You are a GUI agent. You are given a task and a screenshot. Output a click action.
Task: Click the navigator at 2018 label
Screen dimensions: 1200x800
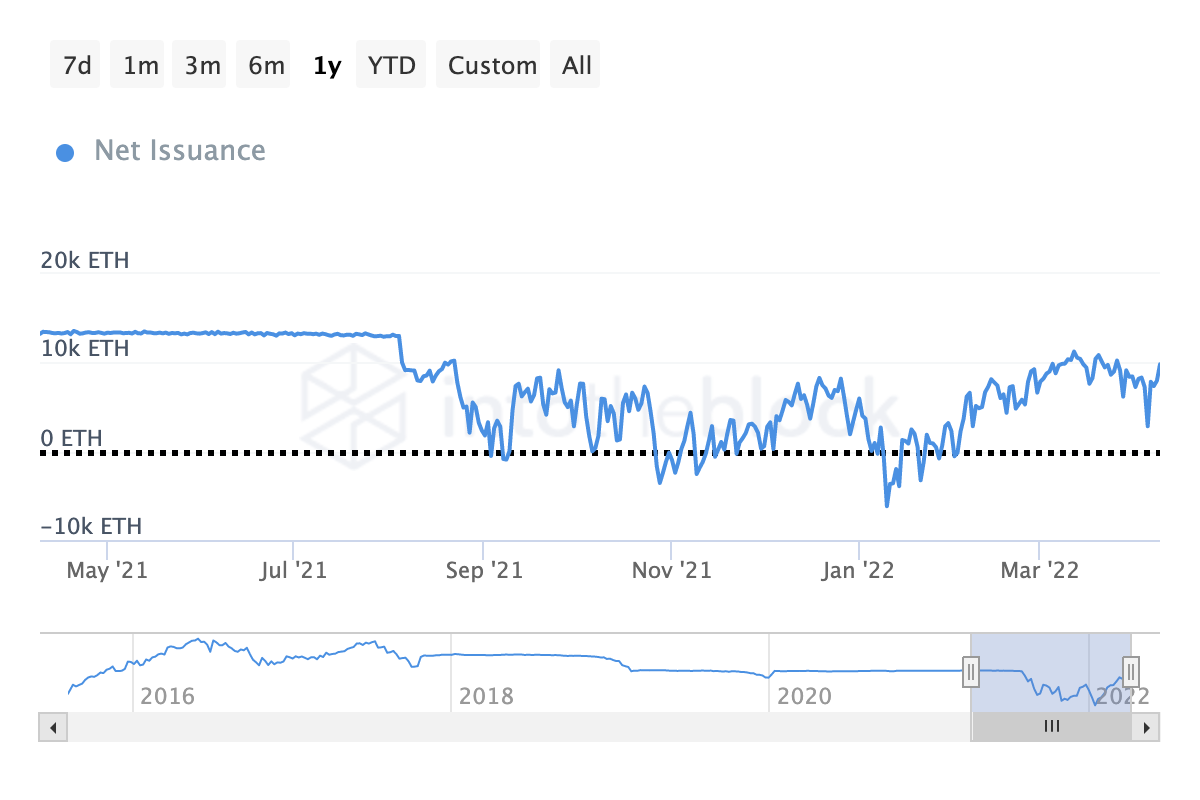click(x=486, y=696)
